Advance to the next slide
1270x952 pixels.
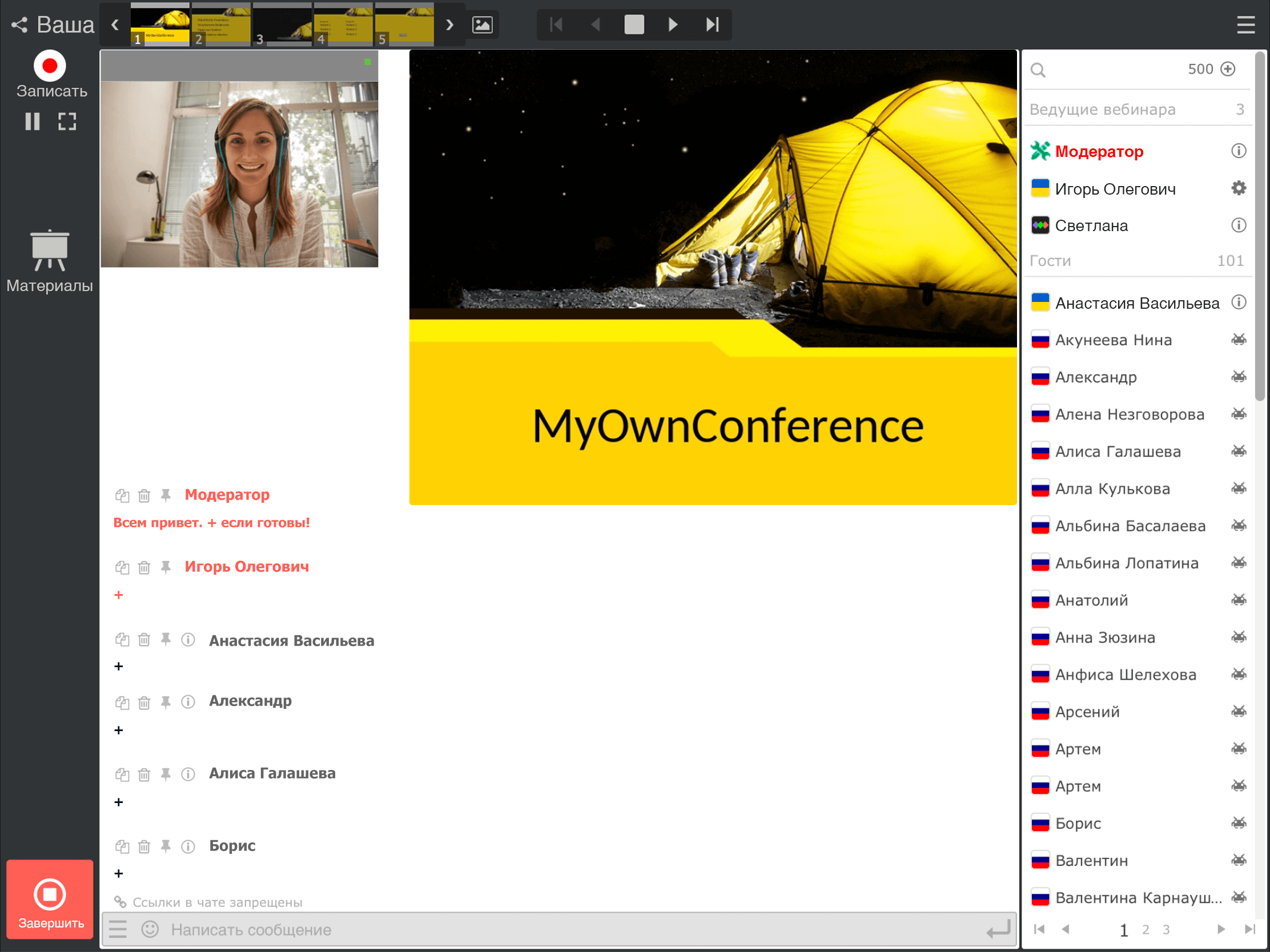[x=673, y=25]
